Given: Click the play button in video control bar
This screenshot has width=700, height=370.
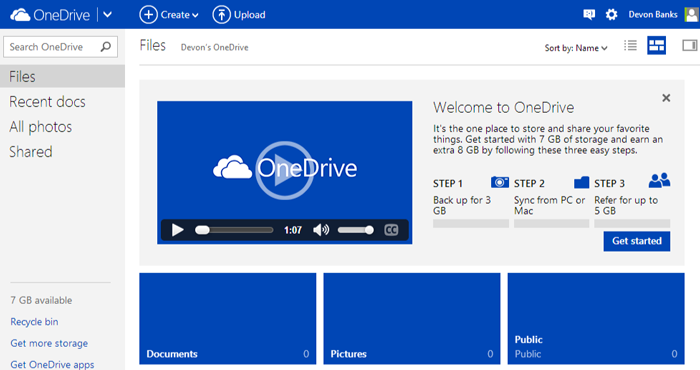Looking at the screenshot, I should (178, 230).
